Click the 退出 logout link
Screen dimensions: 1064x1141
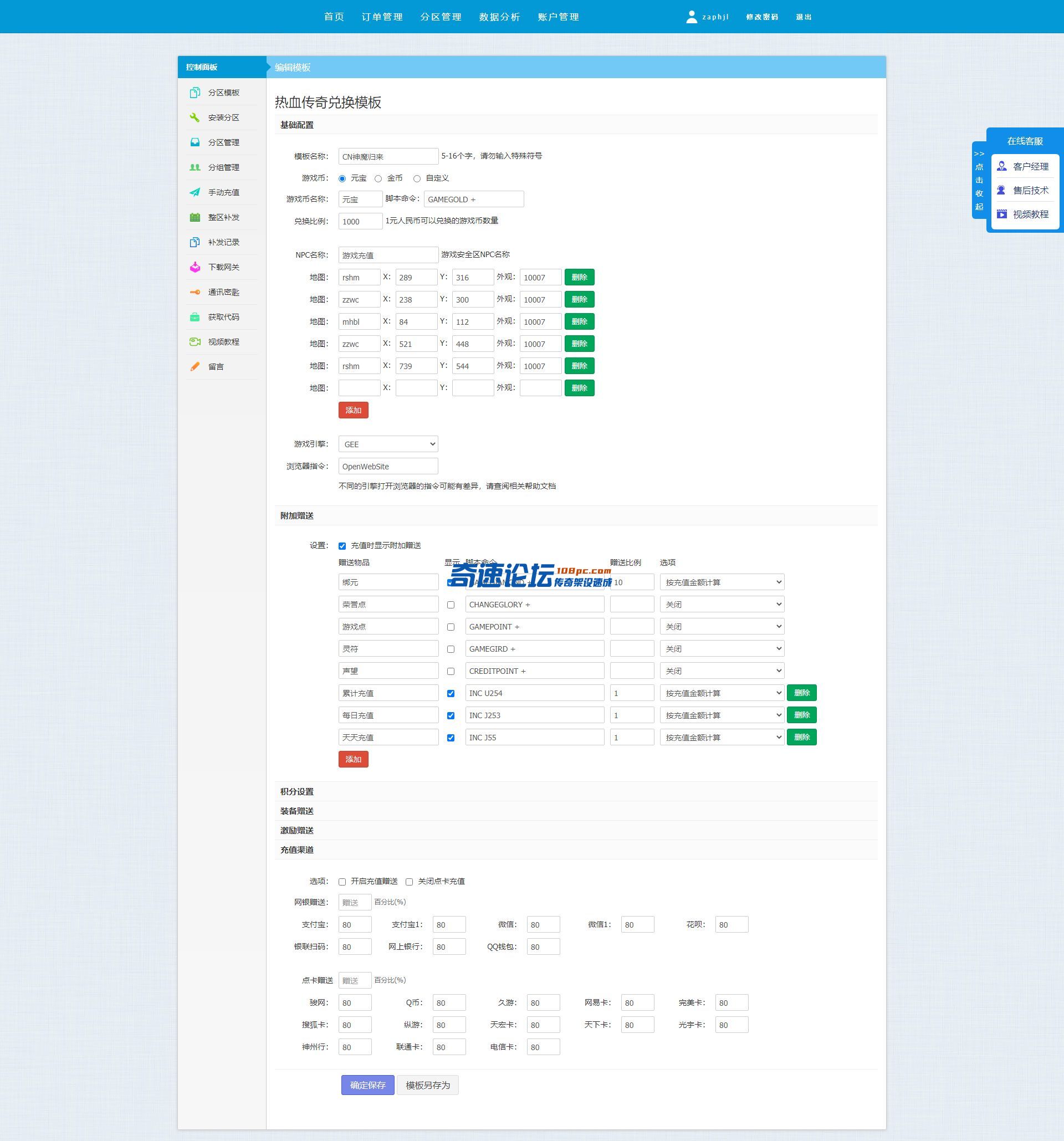pyautogui.click(x=804, y=17)
